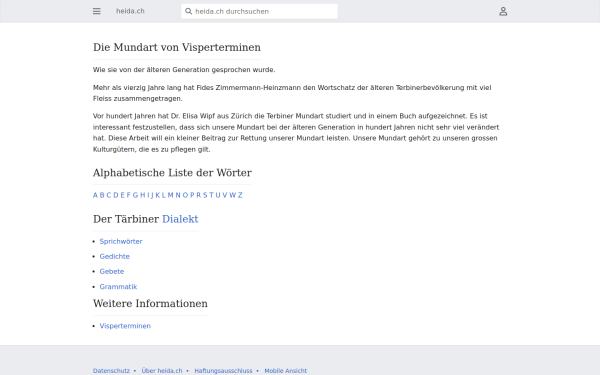Follow the Dialekt link in heading
Viewport: 600px width, 375px height.
pos(180,219)
